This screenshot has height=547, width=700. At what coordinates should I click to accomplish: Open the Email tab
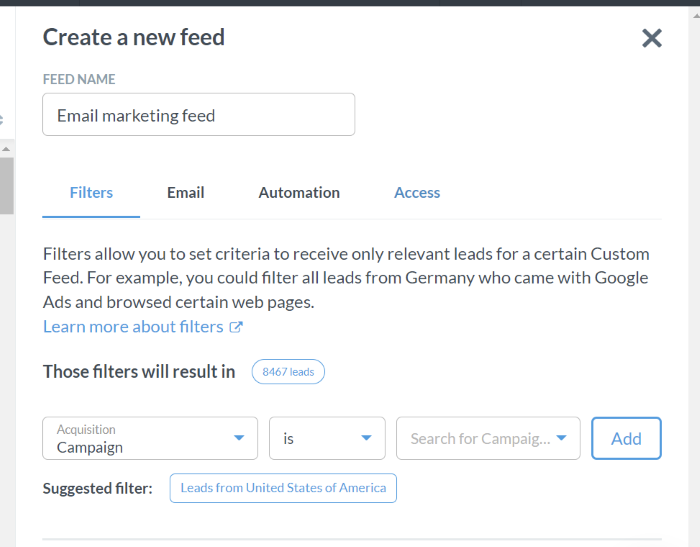click(185, 193)
